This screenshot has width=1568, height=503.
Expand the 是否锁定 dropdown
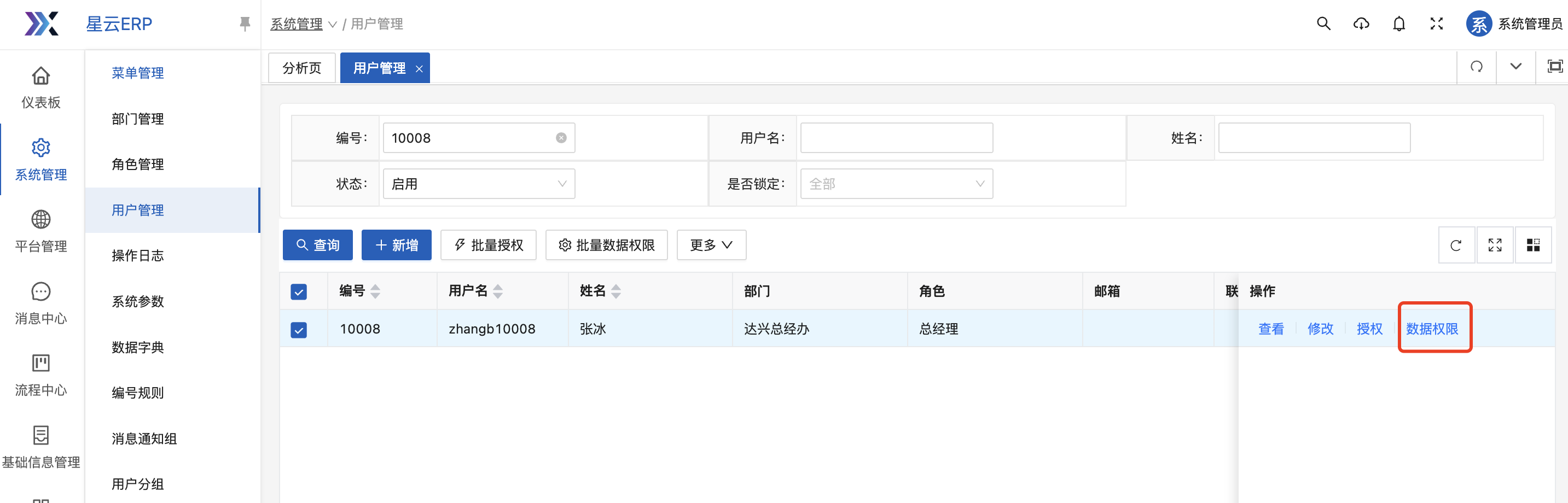tap(896, 184)
